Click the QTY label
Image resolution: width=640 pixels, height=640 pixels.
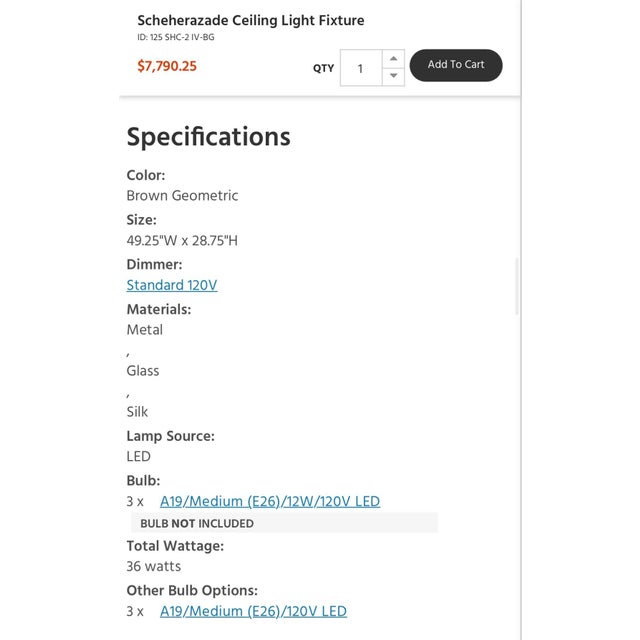click(x=323, y=68)
